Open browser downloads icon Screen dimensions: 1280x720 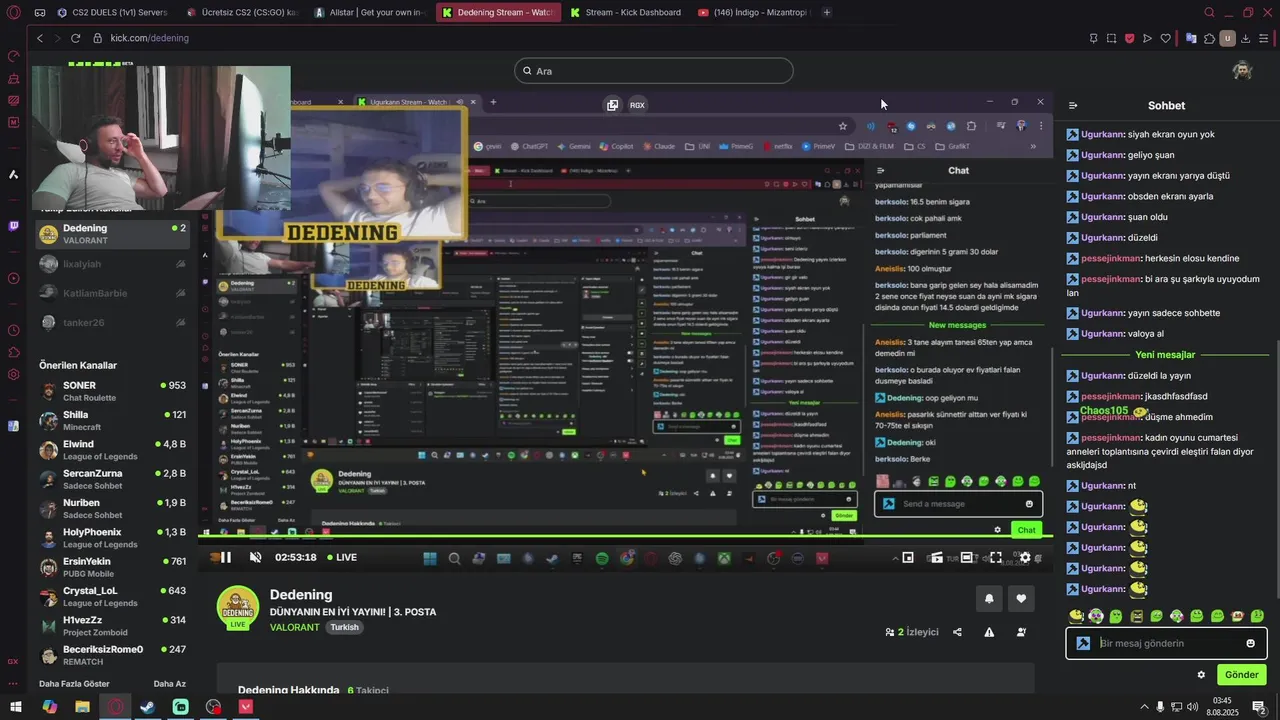pos(1245,38)
